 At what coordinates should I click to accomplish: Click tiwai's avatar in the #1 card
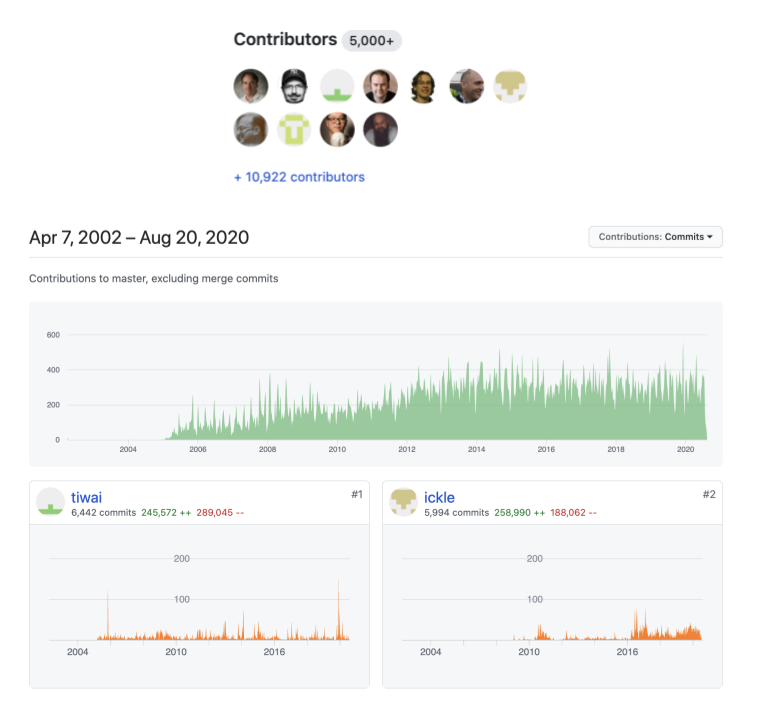(x=51, y=502)
